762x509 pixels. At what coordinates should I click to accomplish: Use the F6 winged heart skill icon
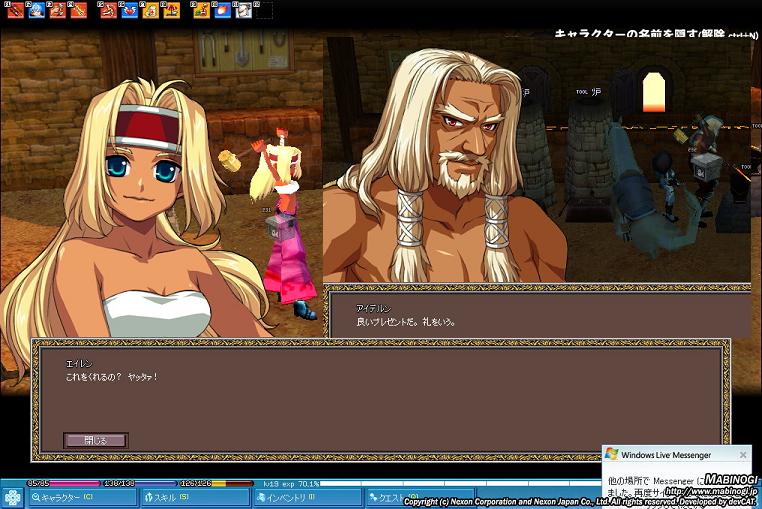129,10
